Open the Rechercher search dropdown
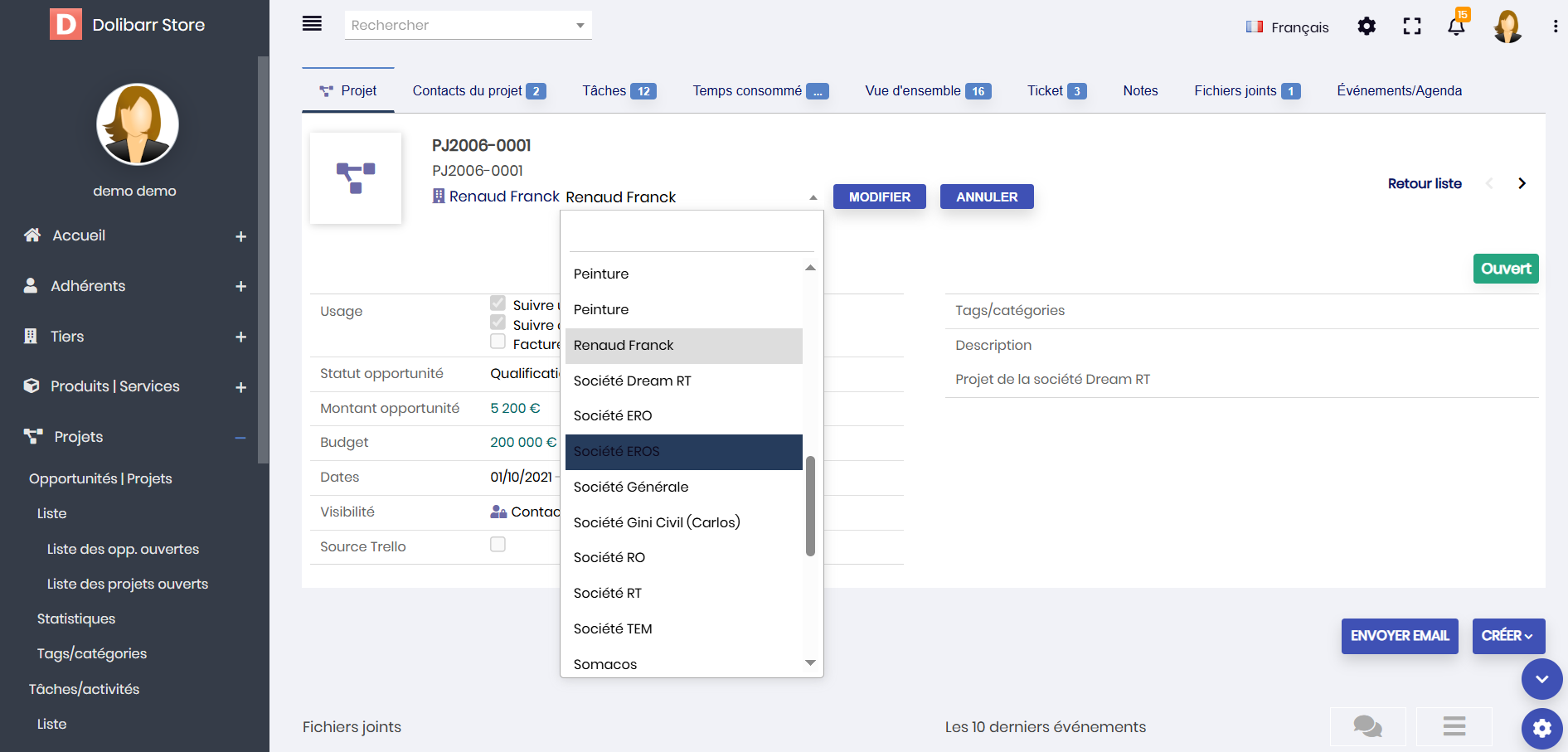The width and height of the screenshot is (1568, 752). 468,25
